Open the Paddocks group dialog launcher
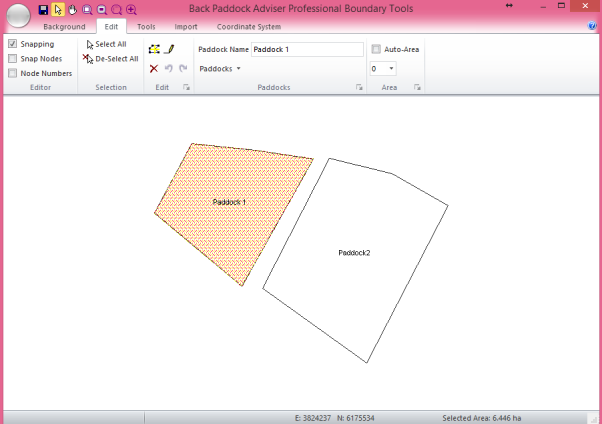The width and height of the screenshot is (602, 424). pyautogui.click(x=358, y=88)
